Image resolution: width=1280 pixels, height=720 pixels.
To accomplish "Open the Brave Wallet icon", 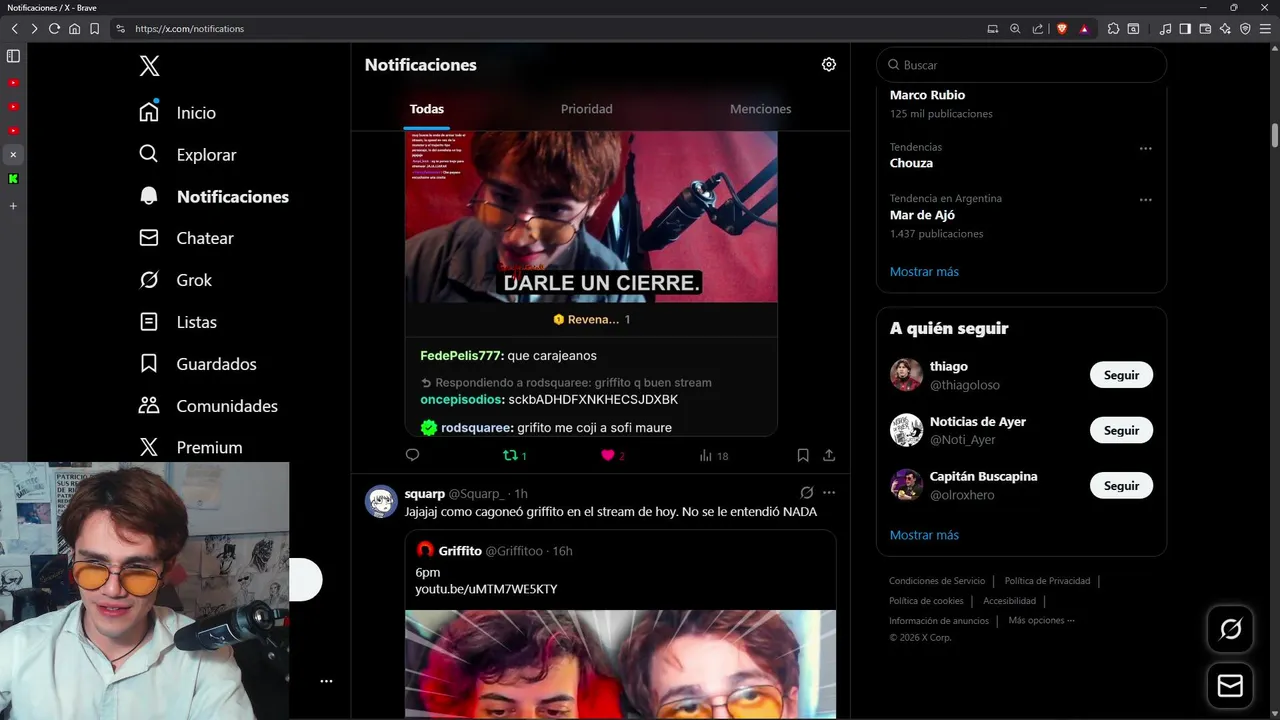I will click(1205, 29).
